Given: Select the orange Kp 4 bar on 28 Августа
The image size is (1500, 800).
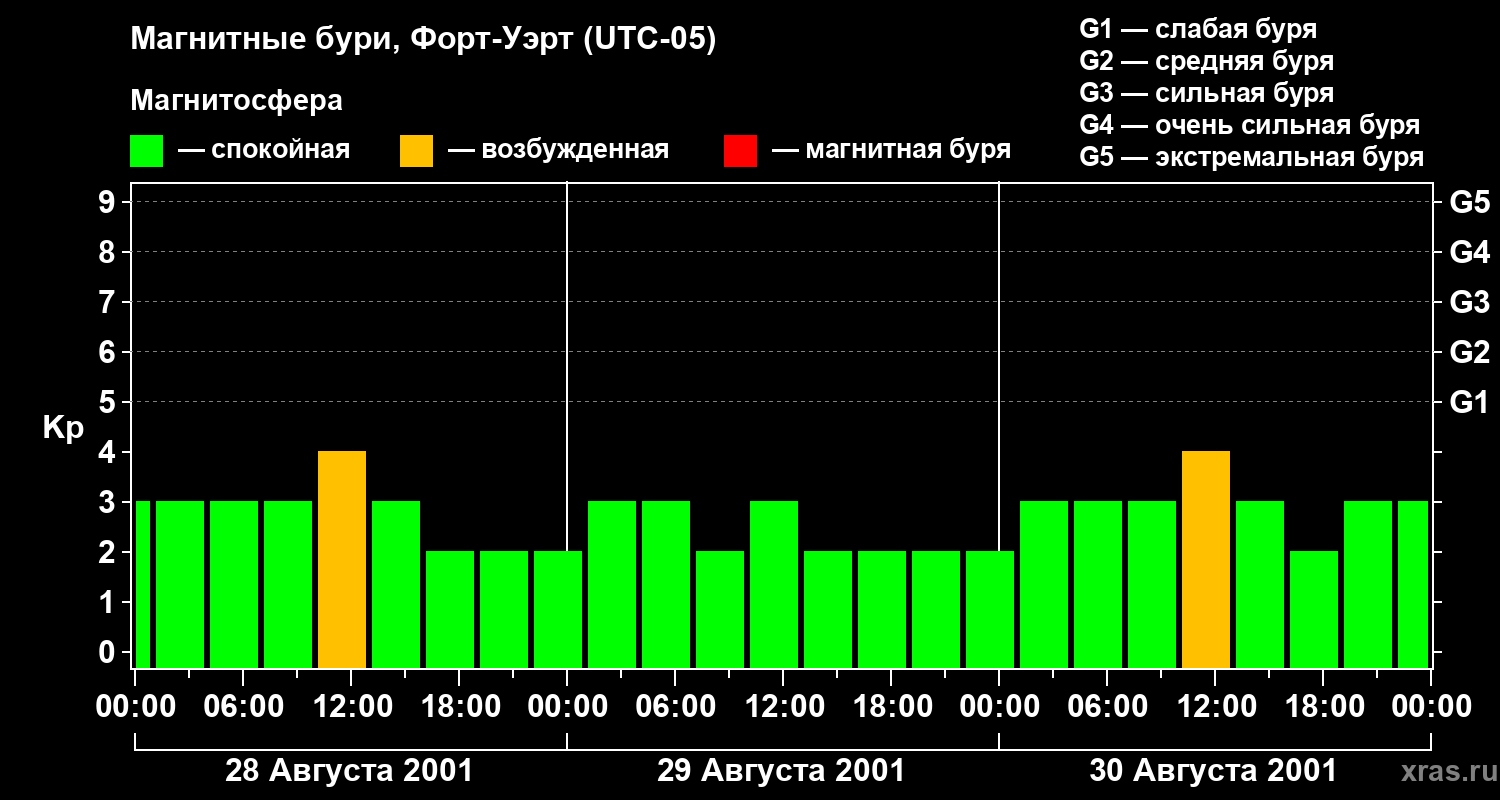Looking at the screenshot, I should (342, 560).
